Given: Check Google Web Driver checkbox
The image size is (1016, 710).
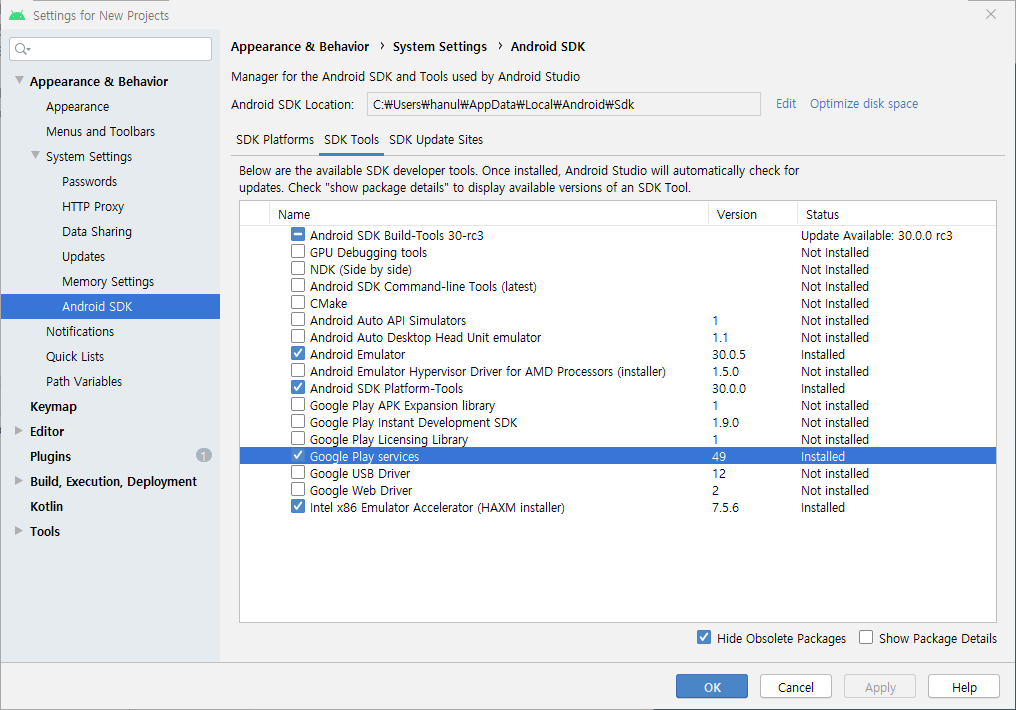Looking at the screenshot, I should pyautogui.click(x=297, y=489).
